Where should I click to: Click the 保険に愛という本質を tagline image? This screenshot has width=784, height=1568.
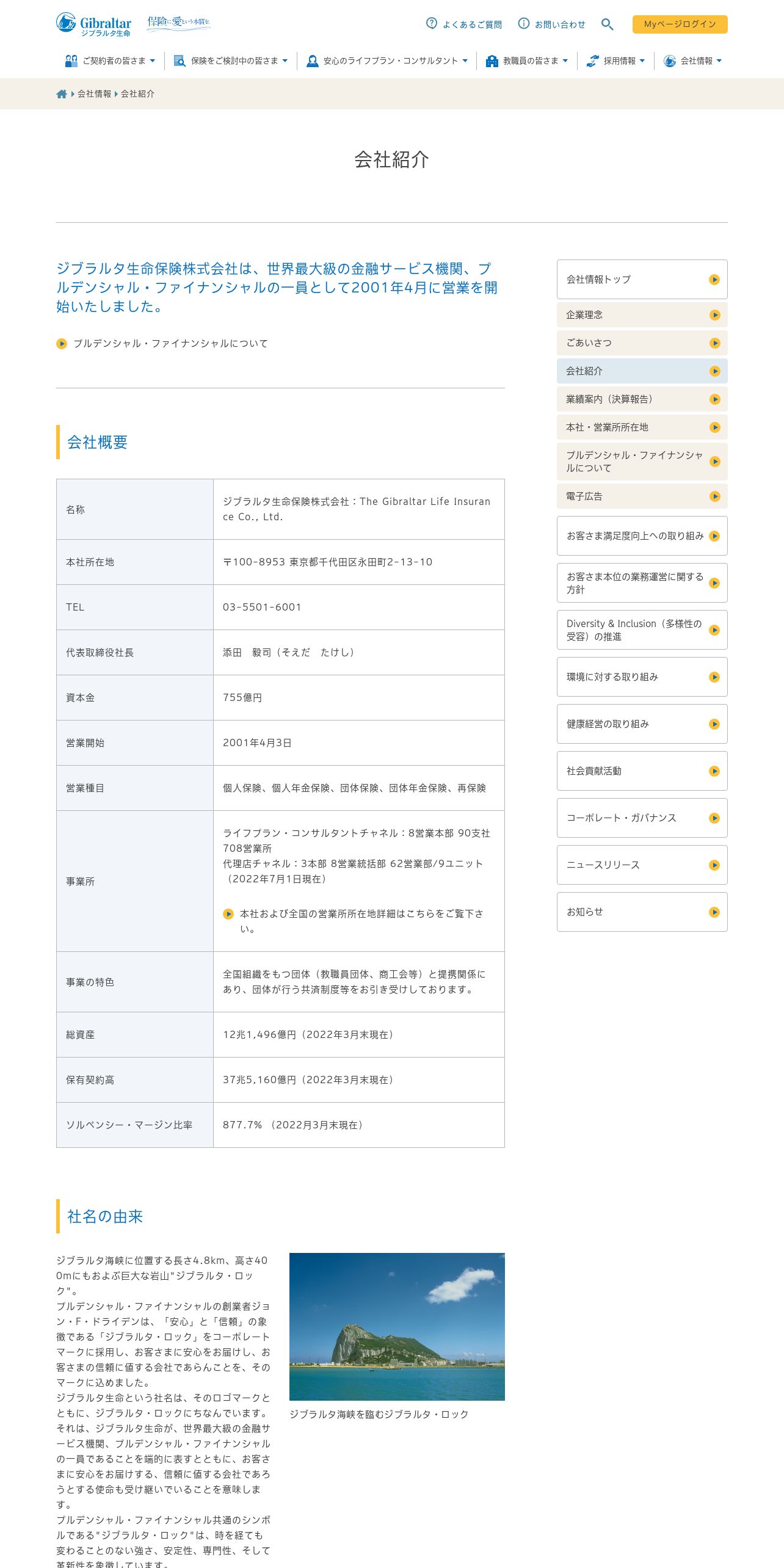[x=179, y=23]
